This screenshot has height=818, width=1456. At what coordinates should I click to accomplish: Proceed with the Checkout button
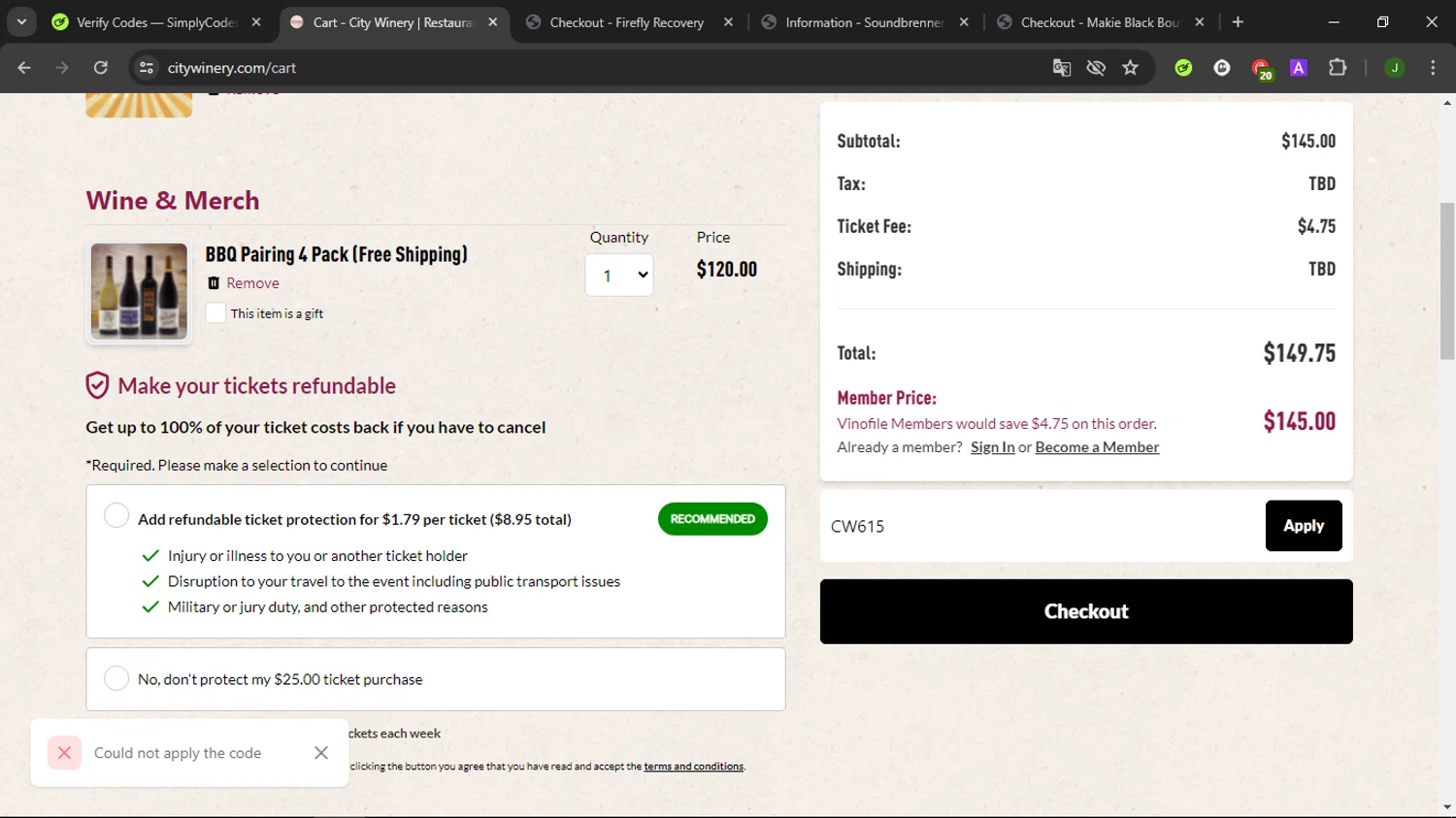click(x=1086, y=611)
